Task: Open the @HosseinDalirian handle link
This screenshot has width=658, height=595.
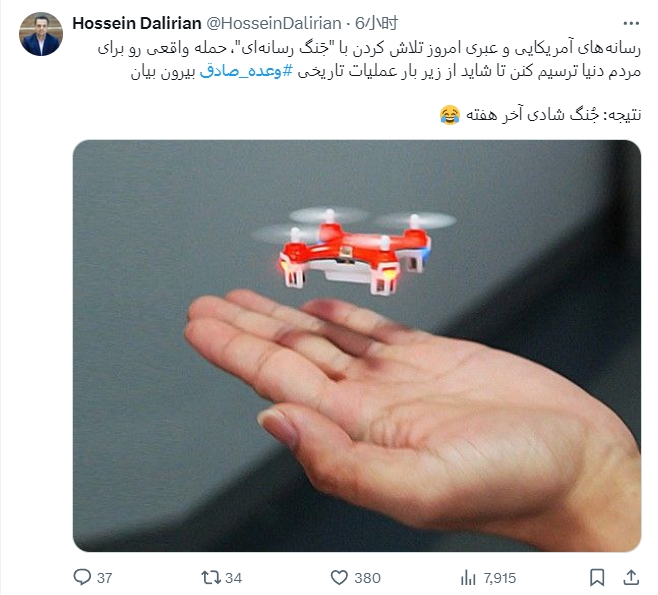Action: click(x=273, y=23)
